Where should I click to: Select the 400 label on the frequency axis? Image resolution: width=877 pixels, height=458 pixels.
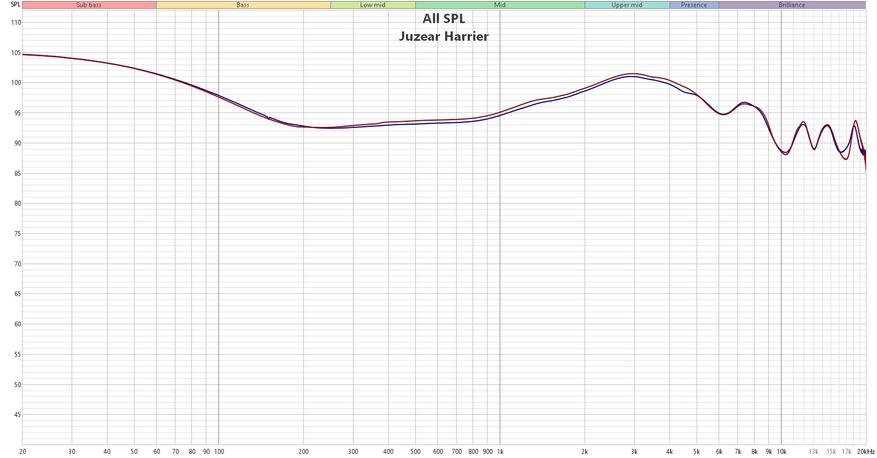click(x=388, y=451)
